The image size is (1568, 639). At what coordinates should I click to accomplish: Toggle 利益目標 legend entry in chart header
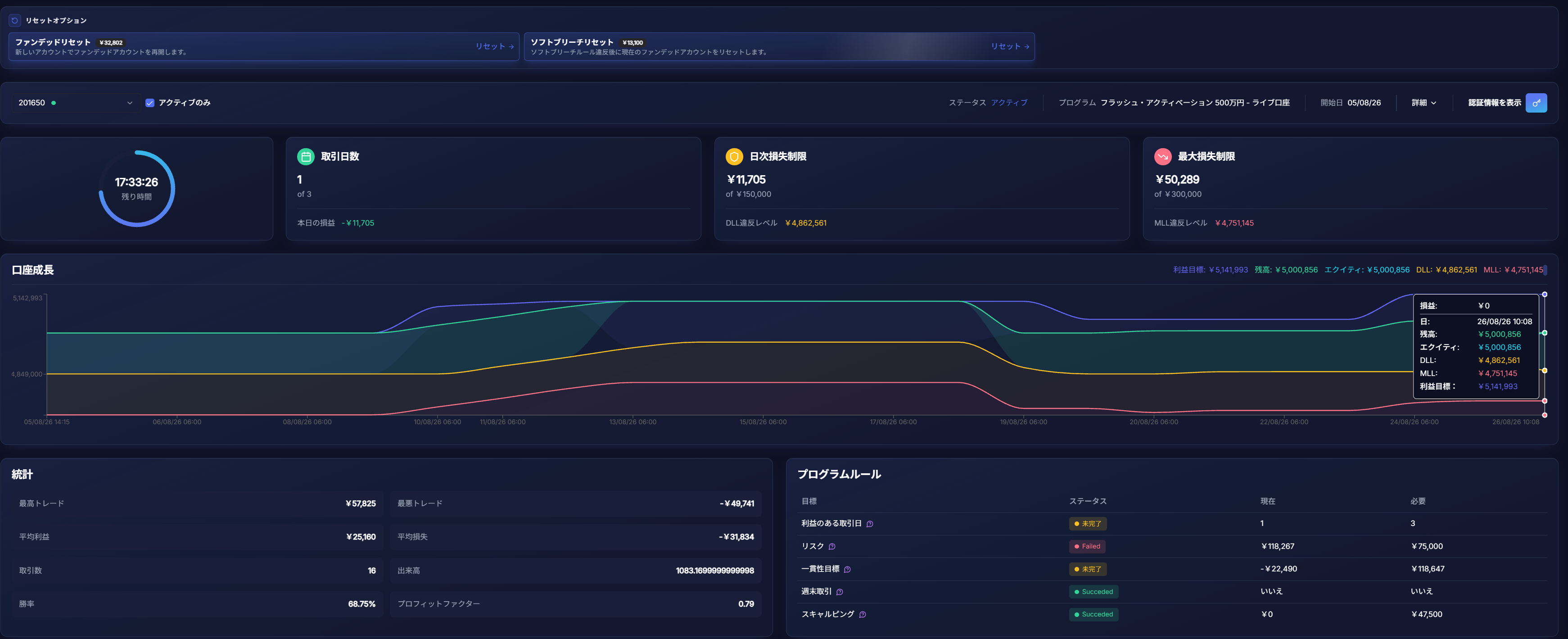click(1210, 270)
